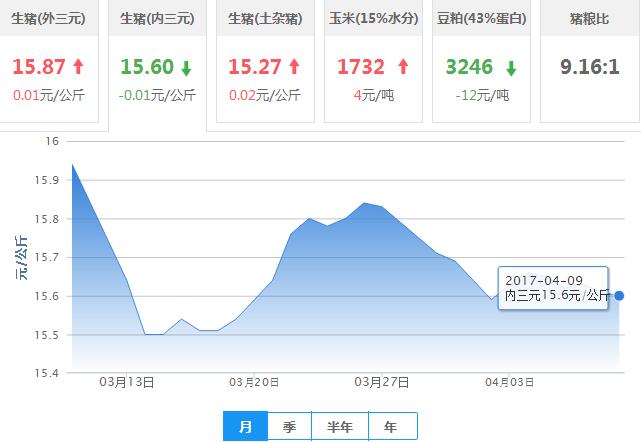
Task: Select the 生猪(土杂猪) price tab
Action: point(265,61)
